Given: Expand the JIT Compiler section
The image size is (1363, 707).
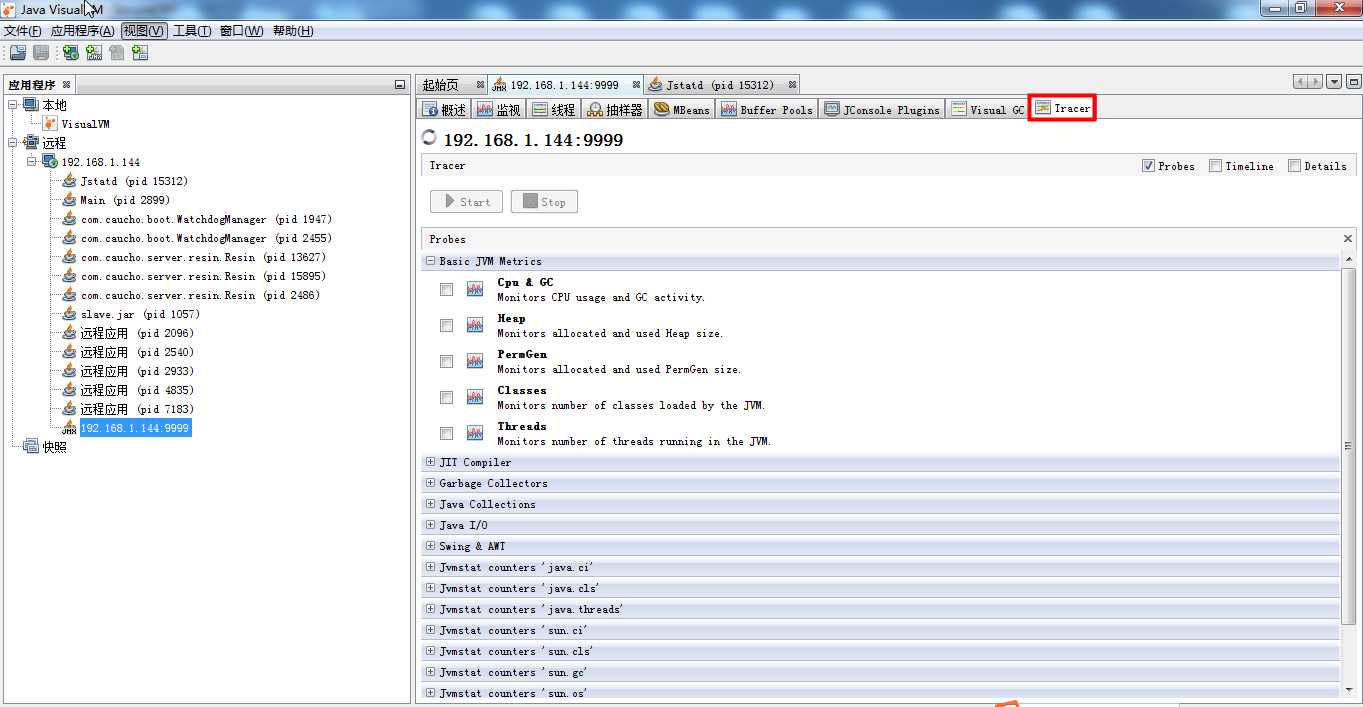Looking at the screenshot, I should click(x=431, y=462).
